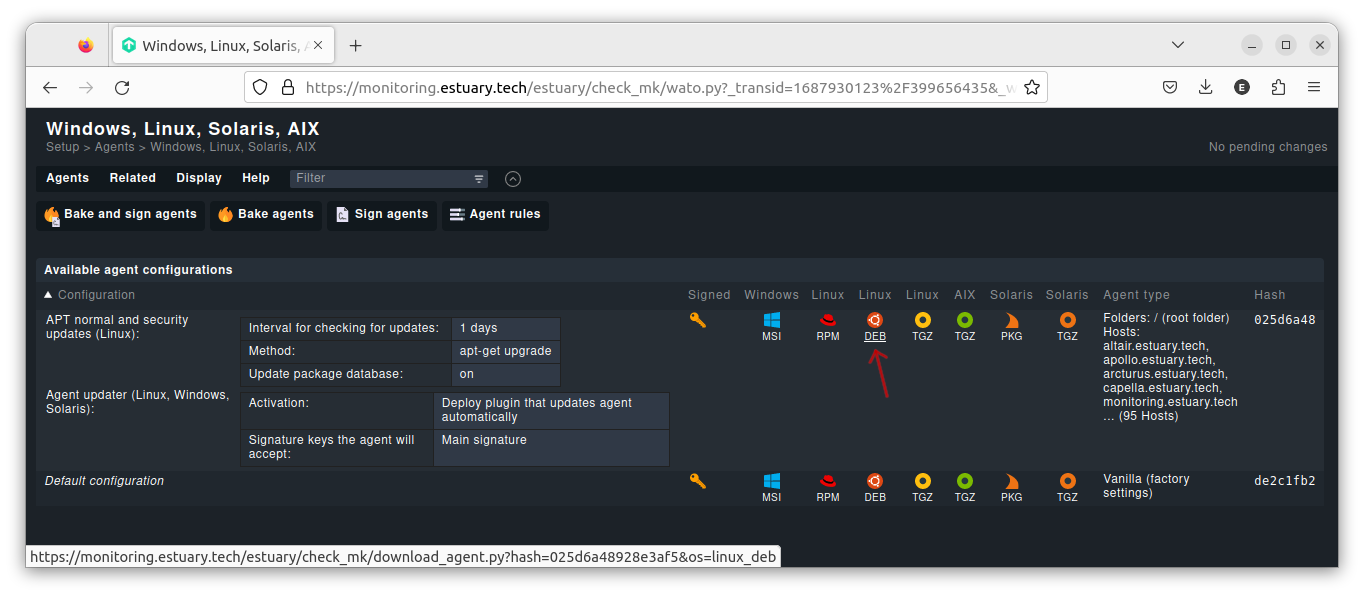
Task: Open the Display menu
Action: click(x=198, y=178)
